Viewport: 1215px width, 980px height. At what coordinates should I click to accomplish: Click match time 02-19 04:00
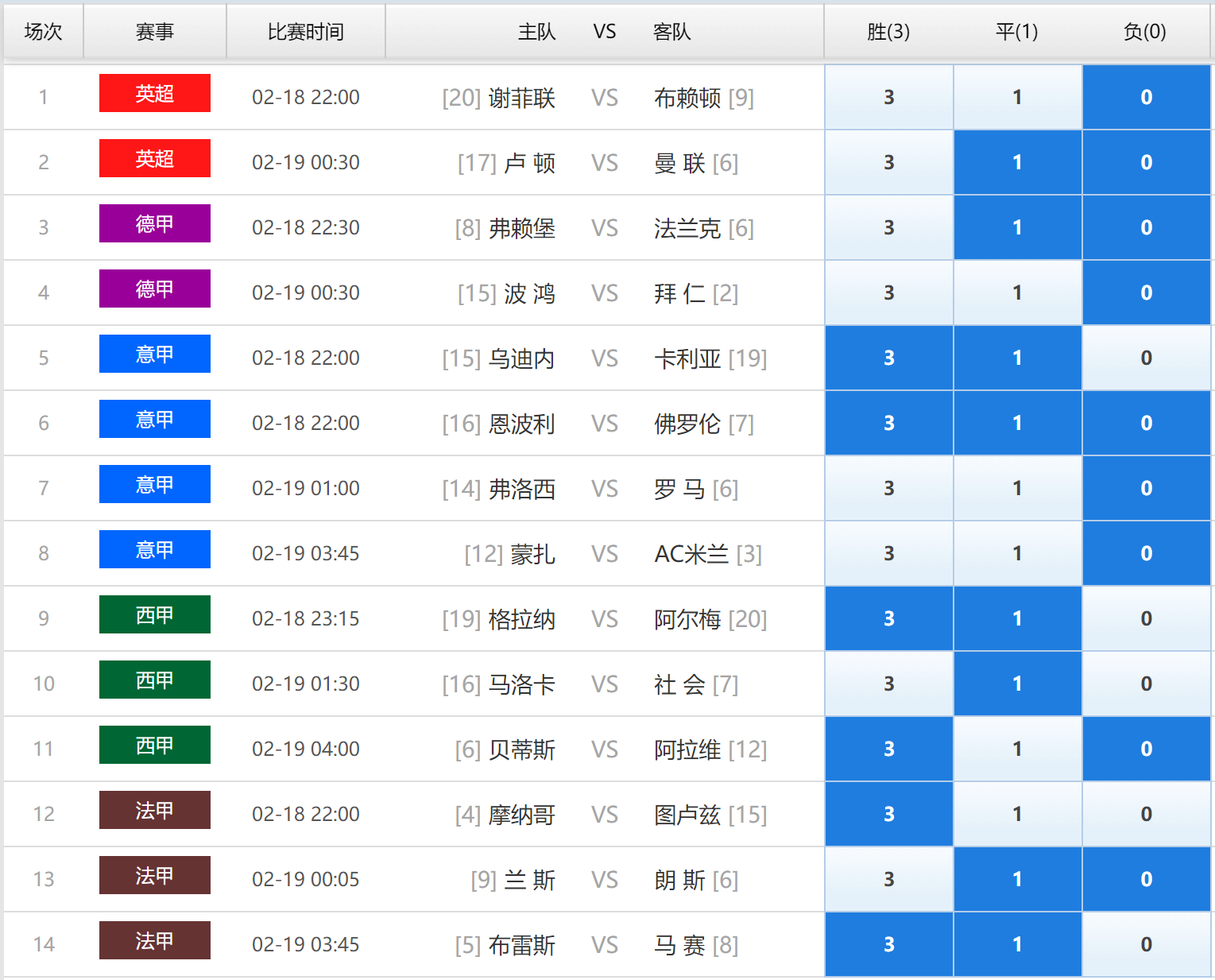306,749
